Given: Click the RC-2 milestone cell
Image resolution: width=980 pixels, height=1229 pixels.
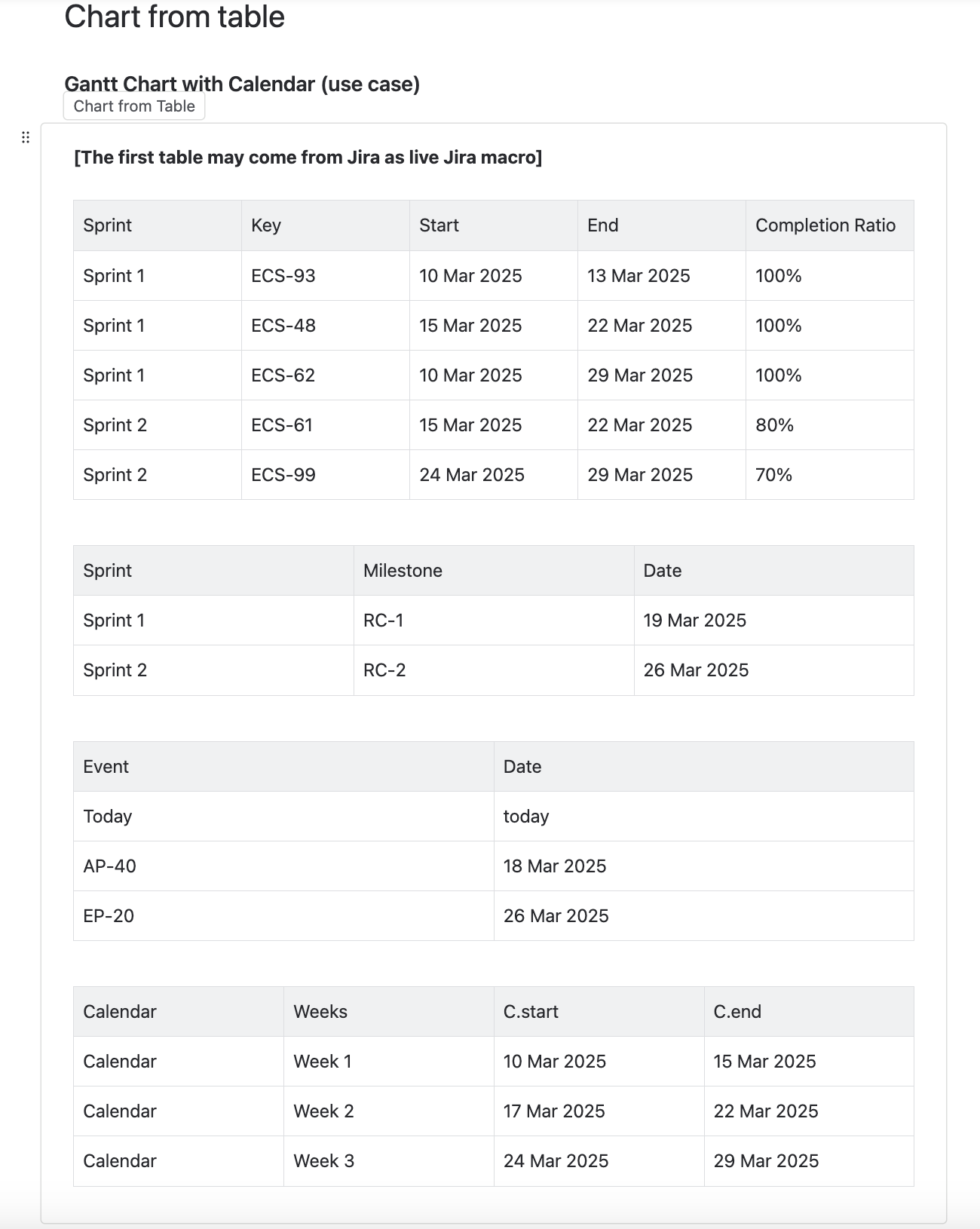Looking at the screenshot, I should 384,670.
